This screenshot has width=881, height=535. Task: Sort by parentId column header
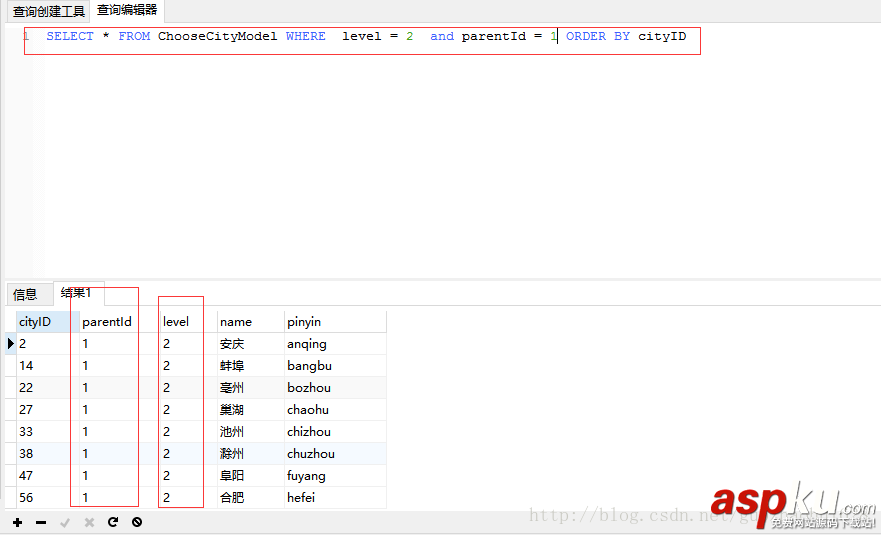pyautogui.click(x=120, y=322)
